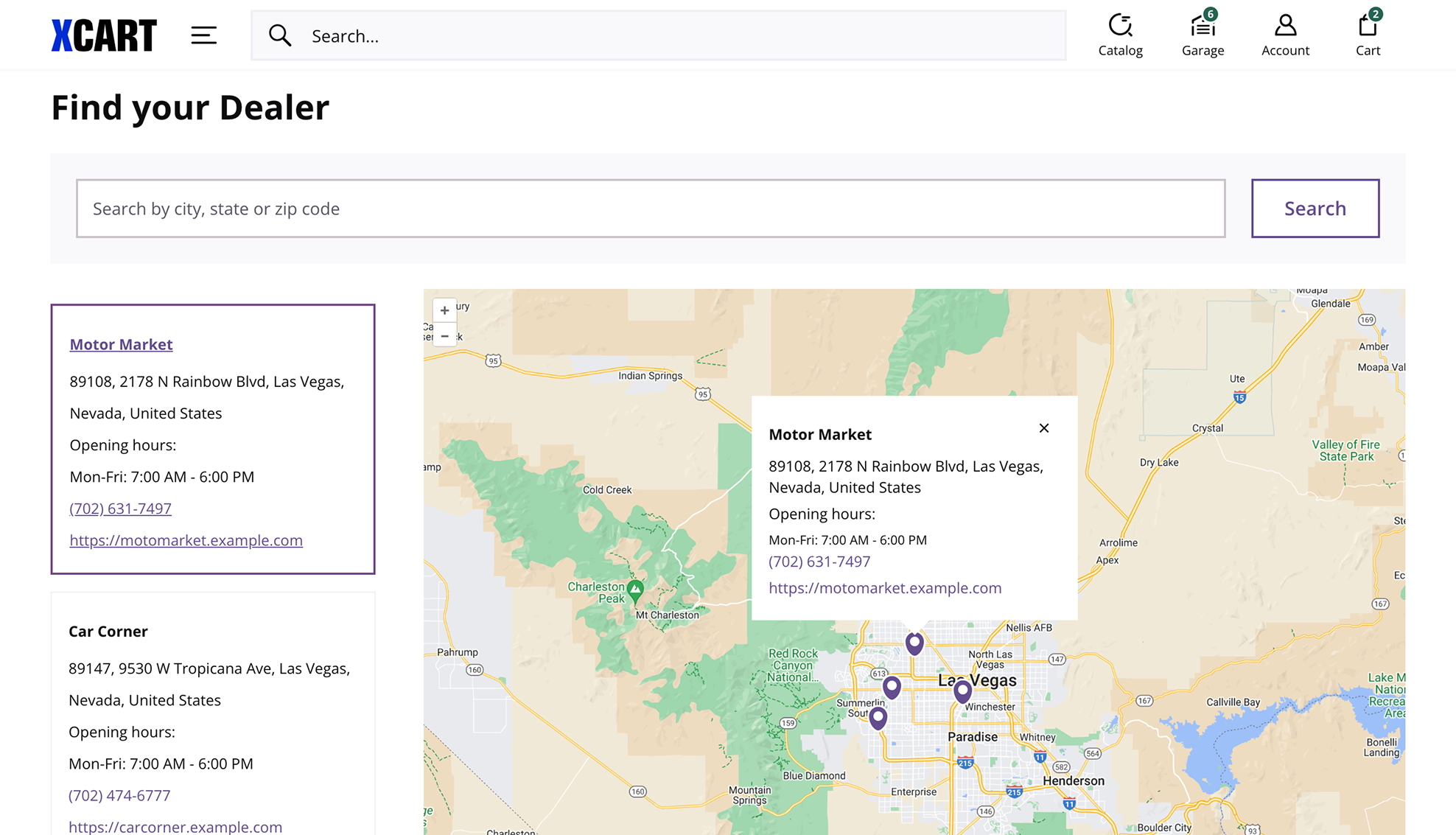Viewport: 1456px width, 835px height.
Task: Click Car Corner phone number link
Action: 119,795
